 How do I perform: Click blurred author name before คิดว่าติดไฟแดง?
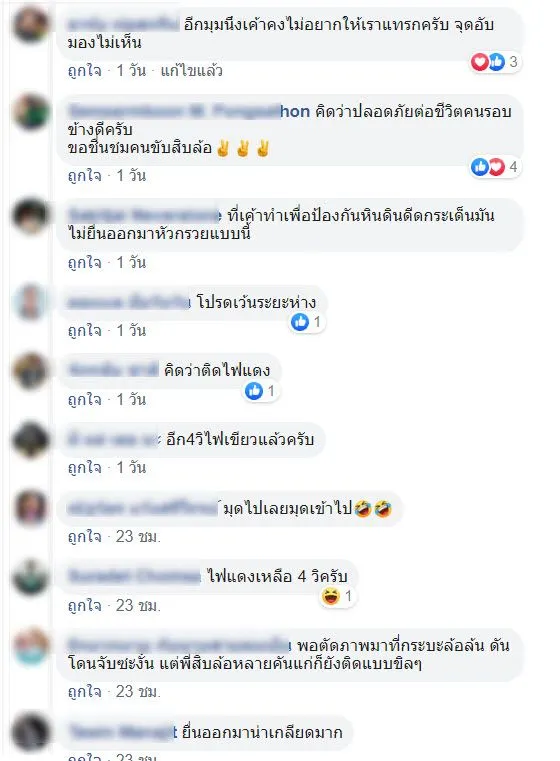(114, 370)
